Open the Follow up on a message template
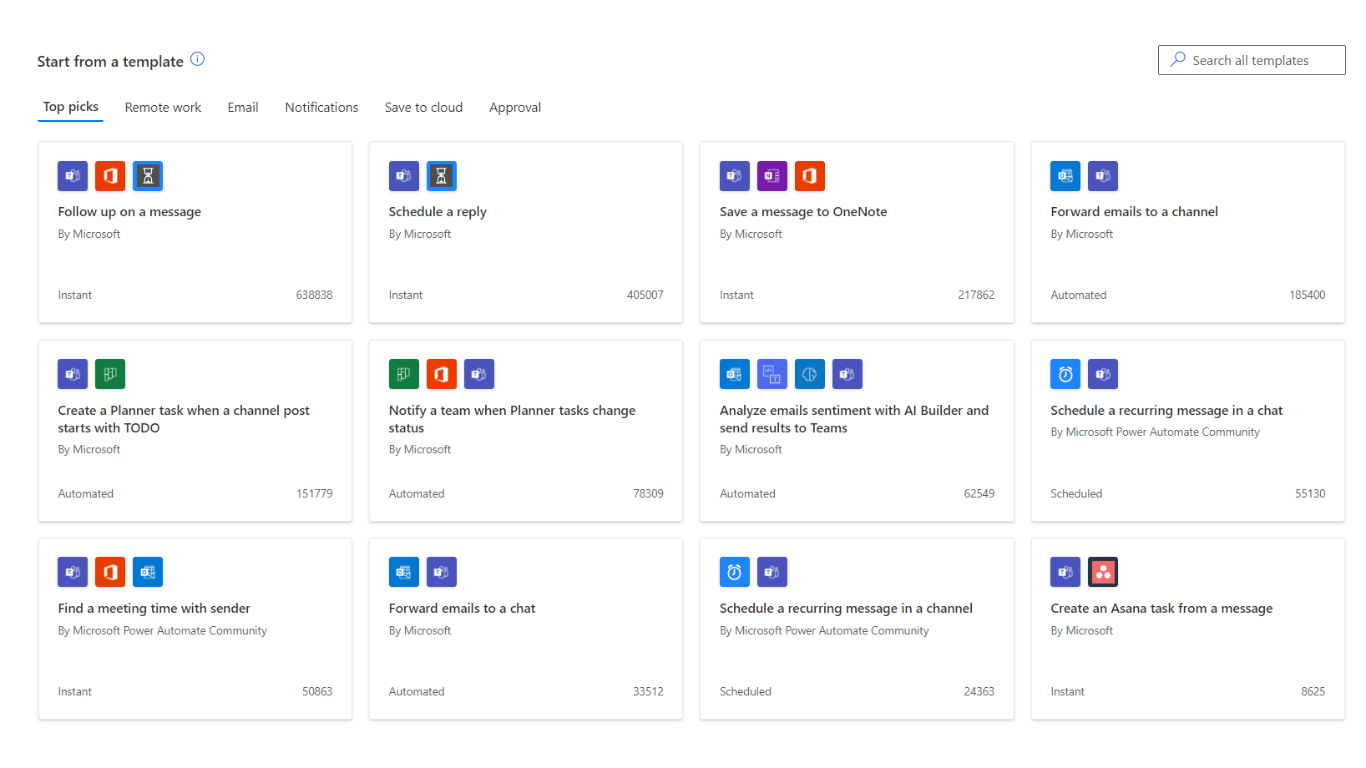Viewport: 1366px width, 768px height. (195, 232)
